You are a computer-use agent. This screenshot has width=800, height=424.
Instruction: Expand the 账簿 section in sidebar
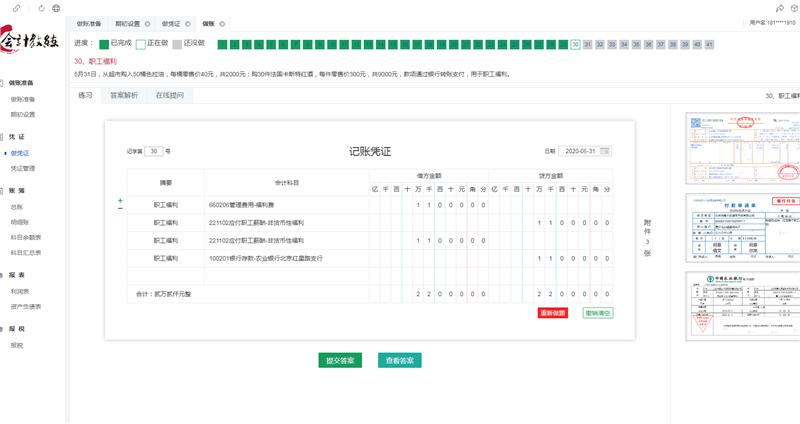click(18, 189)
